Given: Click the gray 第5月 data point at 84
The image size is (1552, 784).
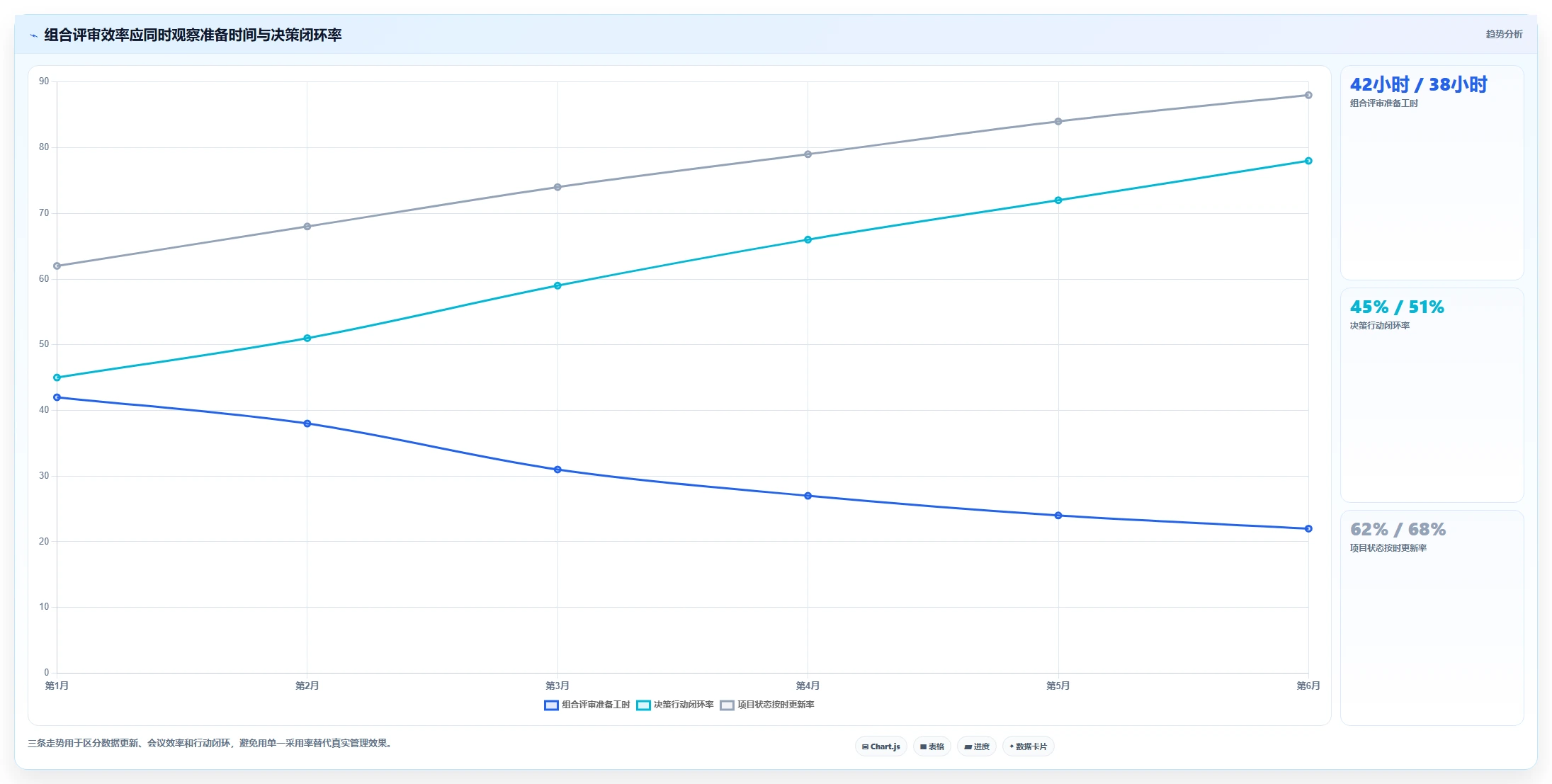Looking at the screenshot, I should pos(1058,121).
